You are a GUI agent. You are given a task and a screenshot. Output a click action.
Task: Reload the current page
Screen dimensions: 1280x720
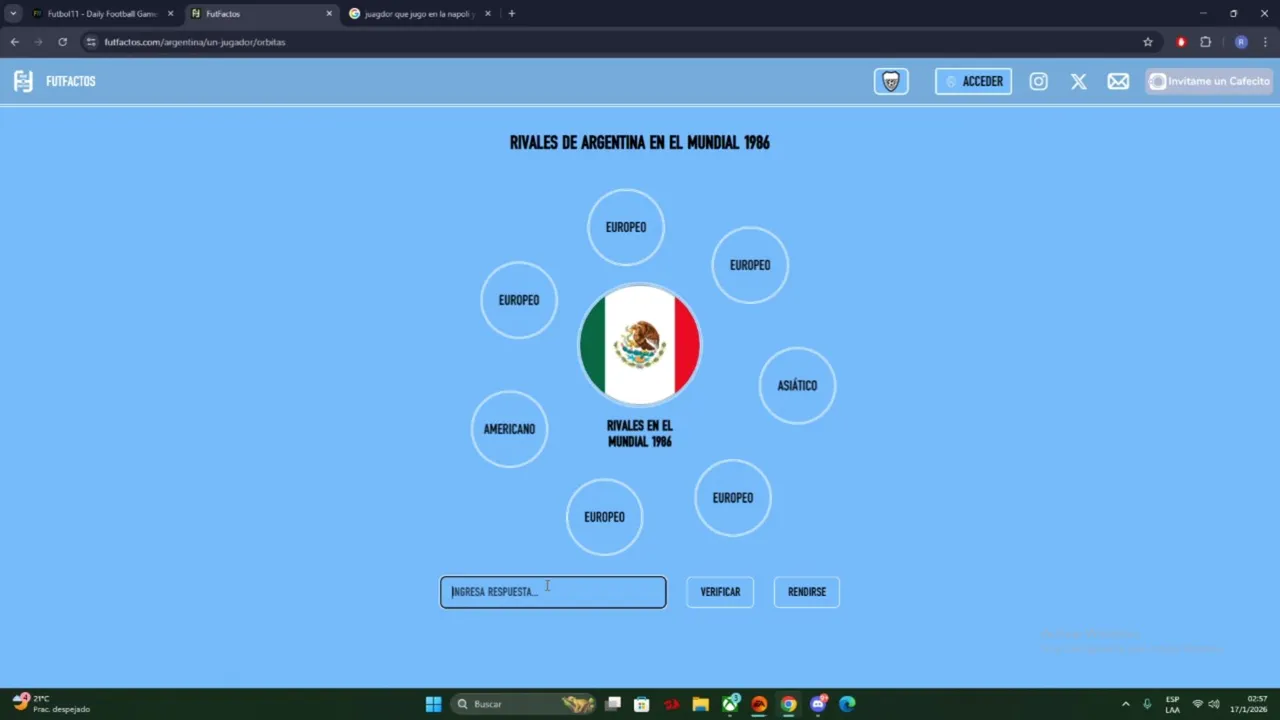click(62, 42)
